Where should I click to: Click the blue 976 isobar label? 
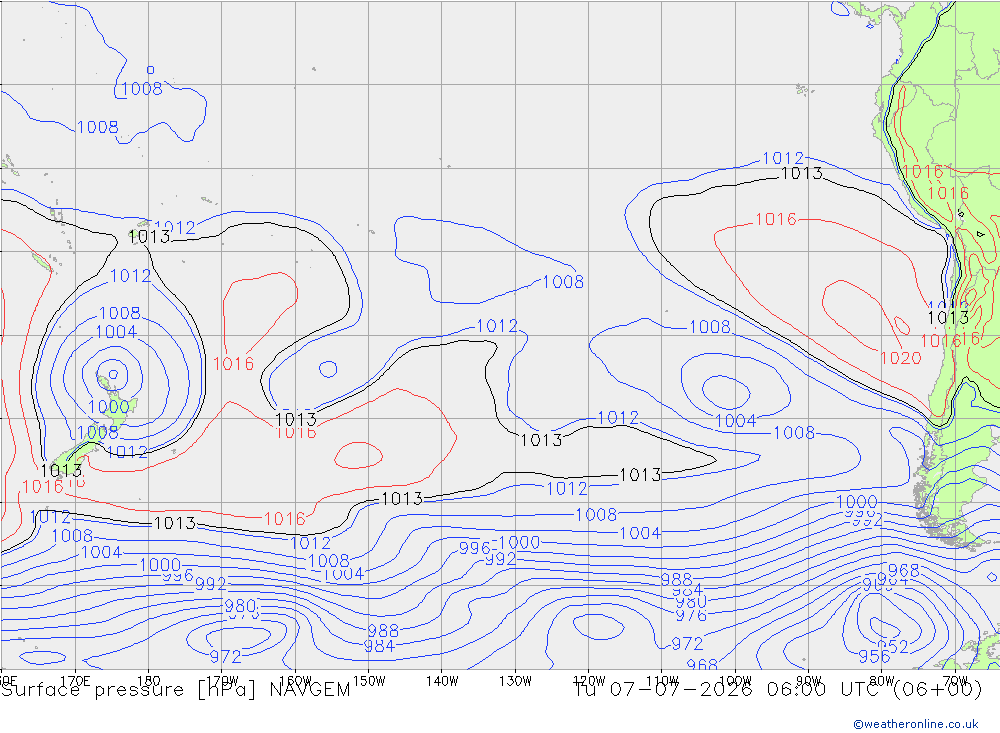pos(691,615)
